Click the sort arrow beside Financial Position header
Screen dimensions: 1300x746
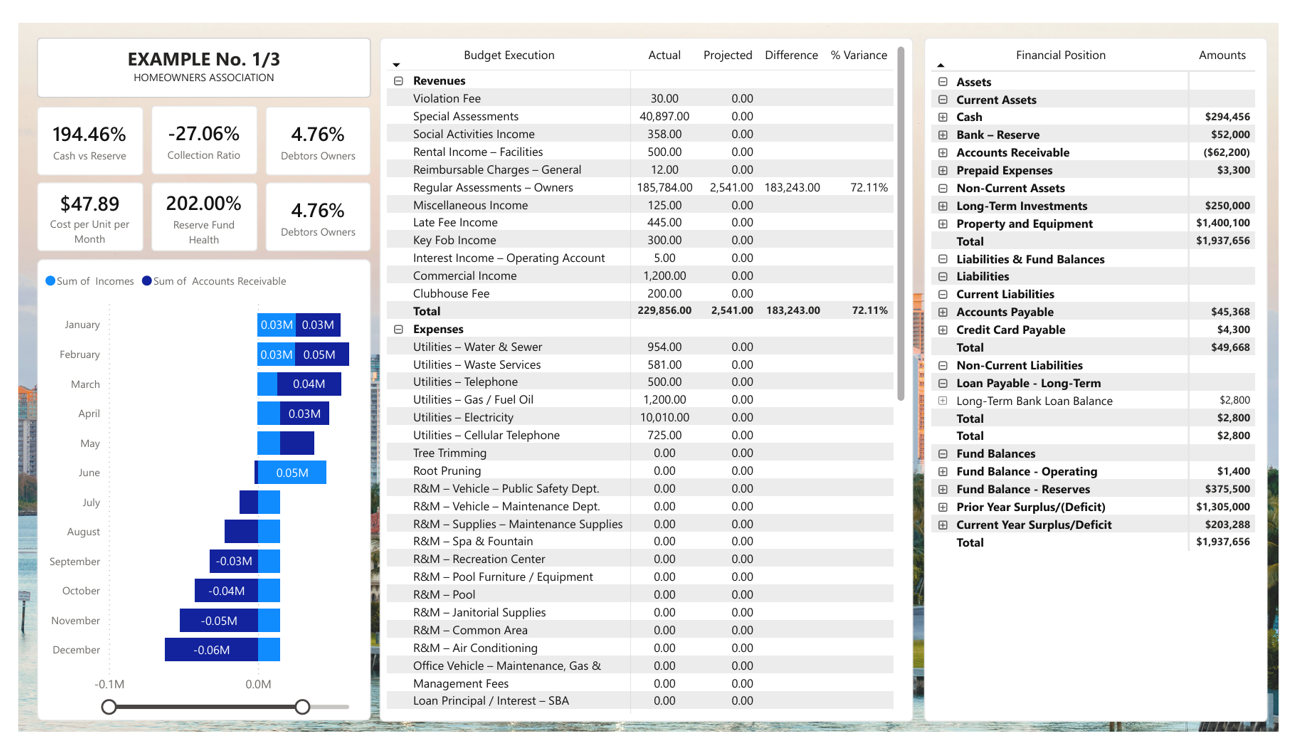coord(941,65)
